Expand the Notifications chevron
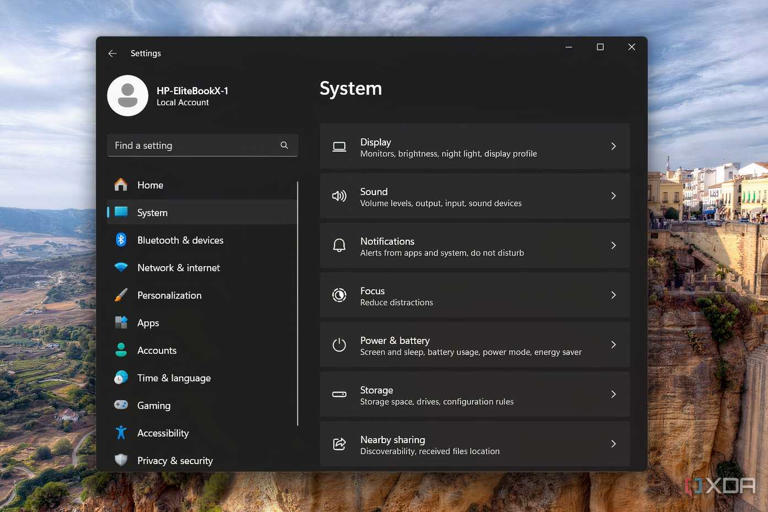The height and width of the screenshot is (512, 768). 613,245
